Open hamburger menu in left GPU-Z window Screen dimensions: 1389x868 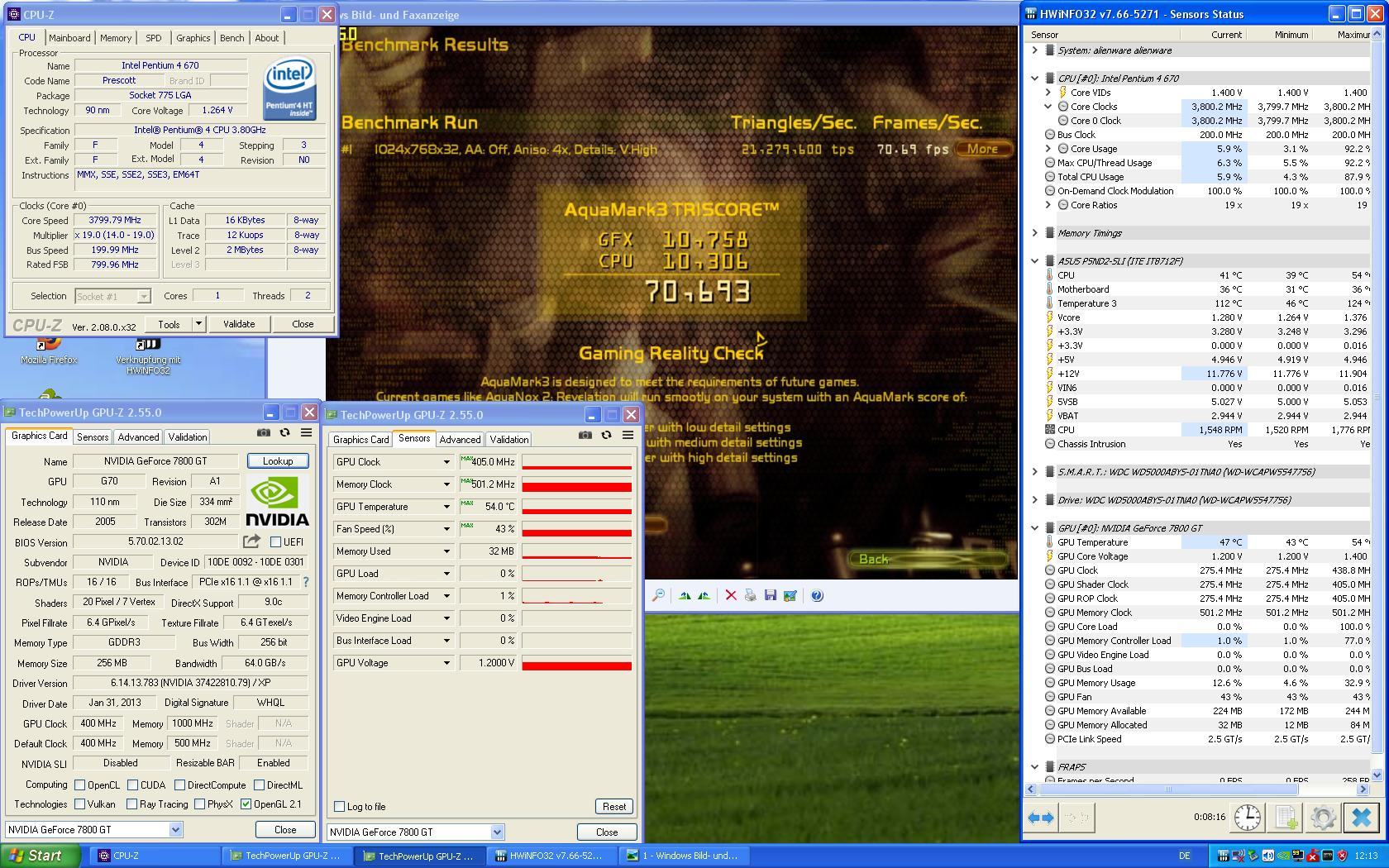(306, 432)
